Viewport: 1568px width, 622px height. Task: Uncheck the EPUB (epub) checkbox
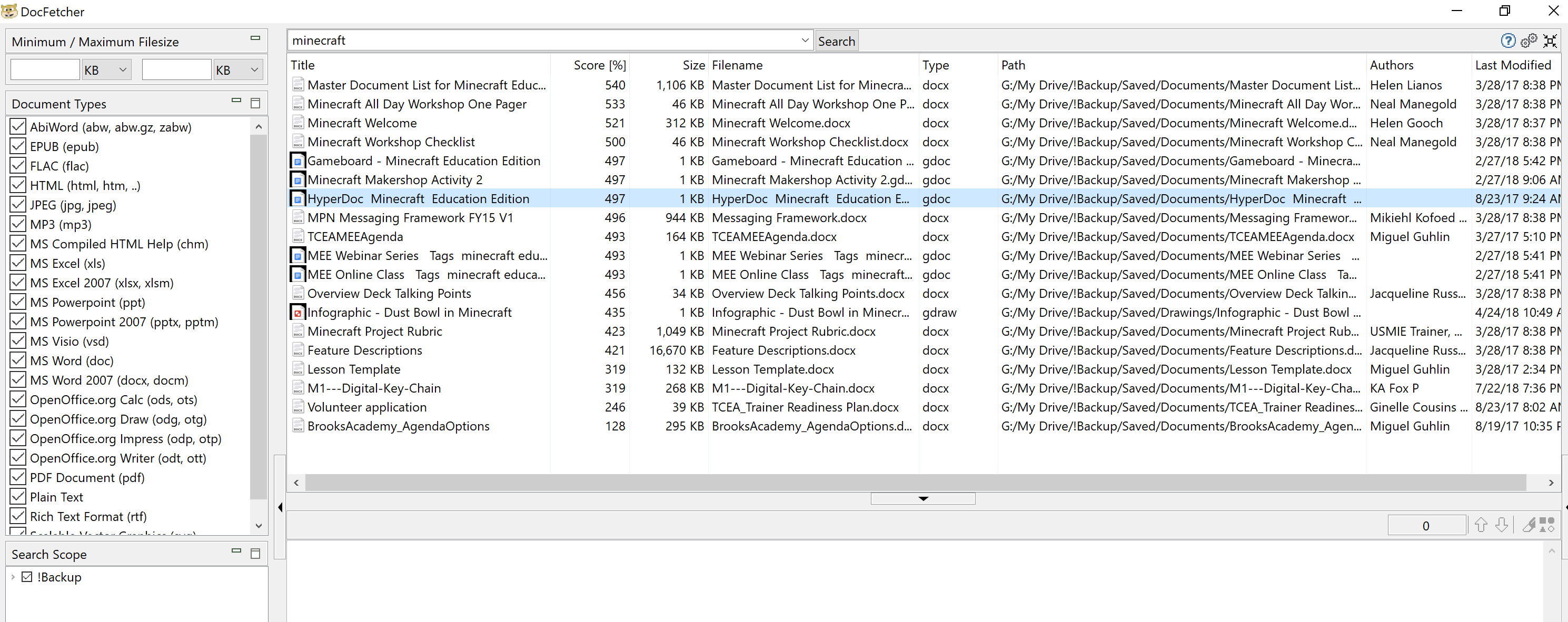click(x=18, y=146)
